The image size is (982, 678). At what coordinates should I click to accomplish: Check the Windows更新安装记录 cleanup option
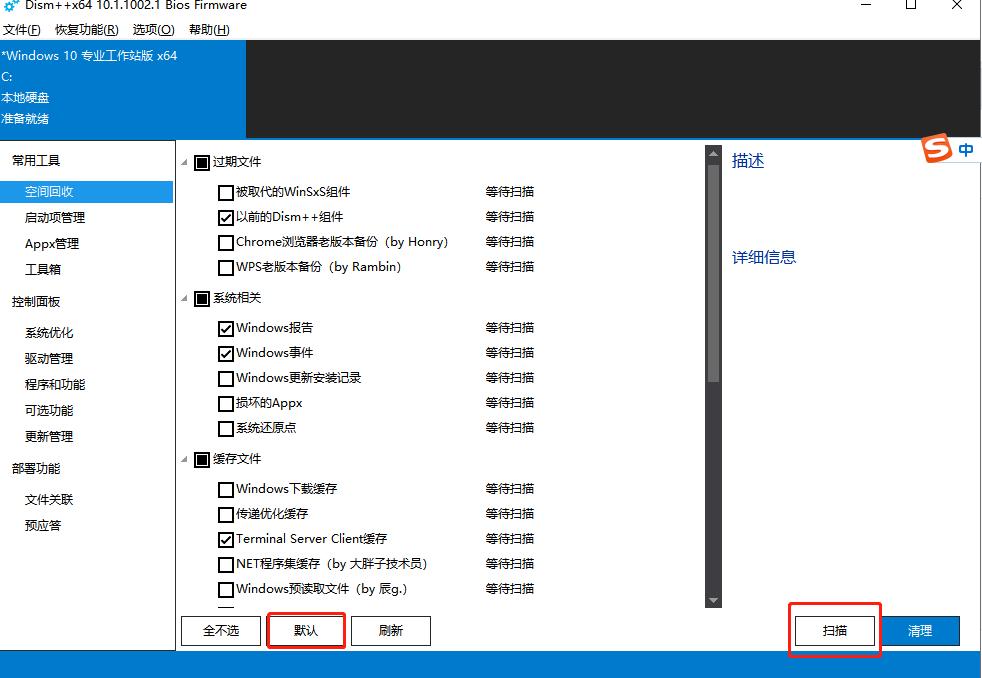[x=226, y=378]
